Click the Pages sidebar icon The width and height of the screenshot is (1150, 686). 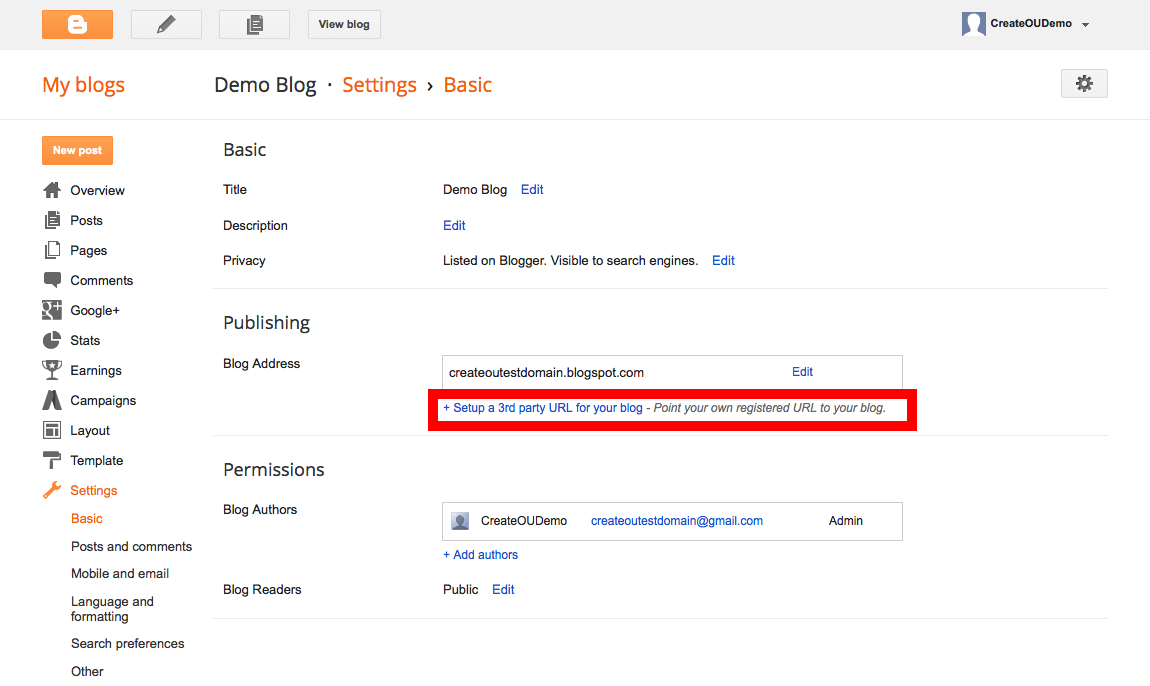(52, 250)
